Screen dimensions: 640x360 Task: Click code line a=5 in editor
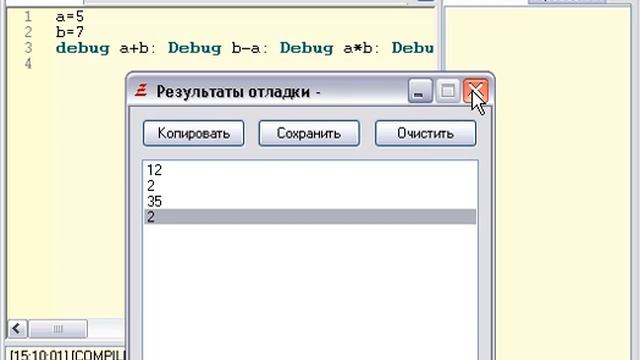(70, 17)
